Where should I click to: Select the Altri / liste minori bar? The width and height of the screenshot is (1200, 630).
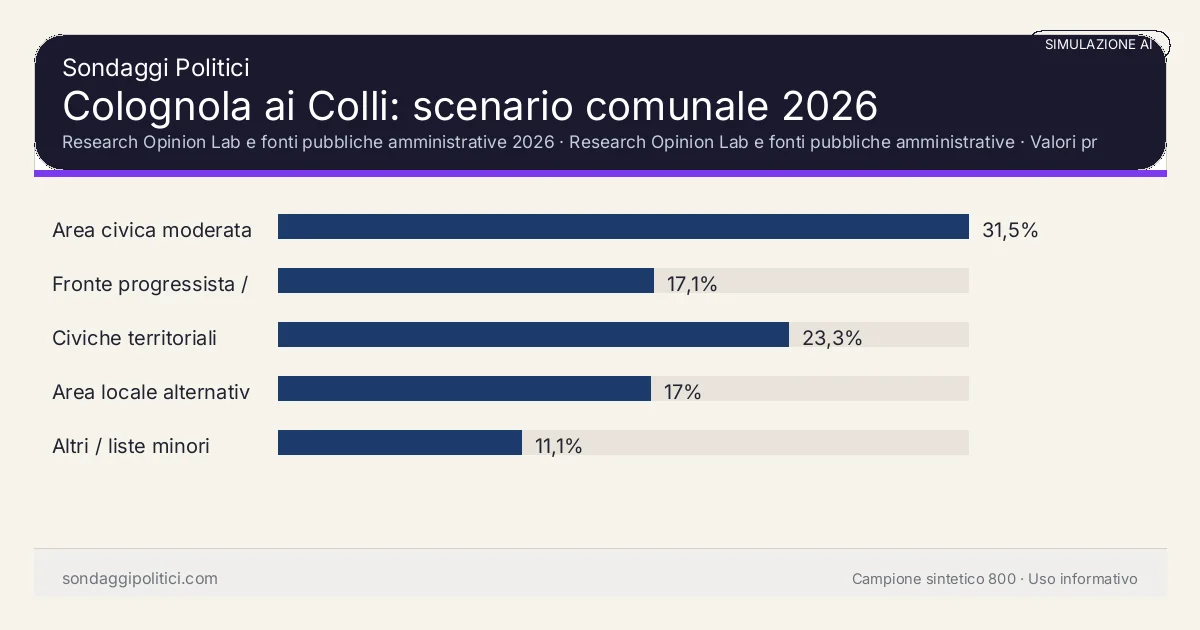pyautogui.click(x=400, y=443)
